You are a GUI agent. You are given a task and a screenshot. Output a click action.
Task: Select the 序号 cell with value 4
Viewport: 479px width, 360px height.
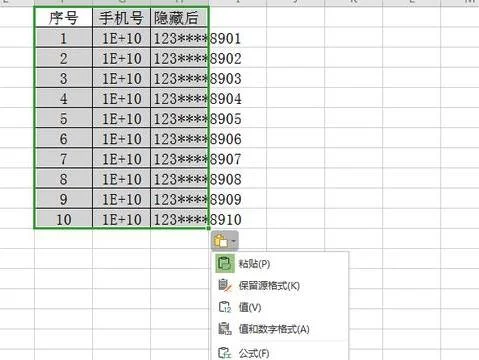pos(63,98)
